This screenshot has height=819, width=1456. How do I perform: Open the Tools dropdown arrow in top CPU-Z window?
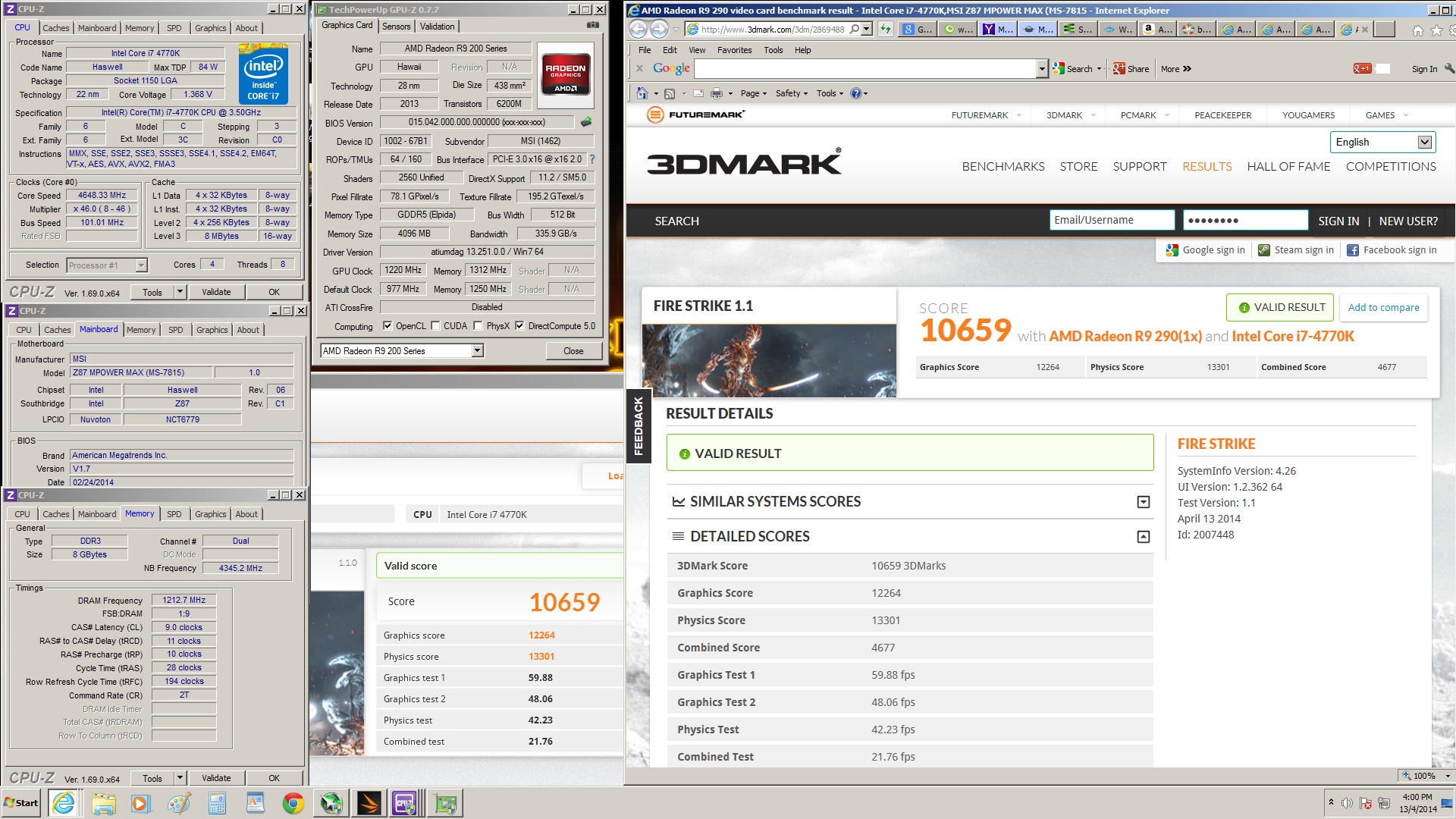[180, 292]
